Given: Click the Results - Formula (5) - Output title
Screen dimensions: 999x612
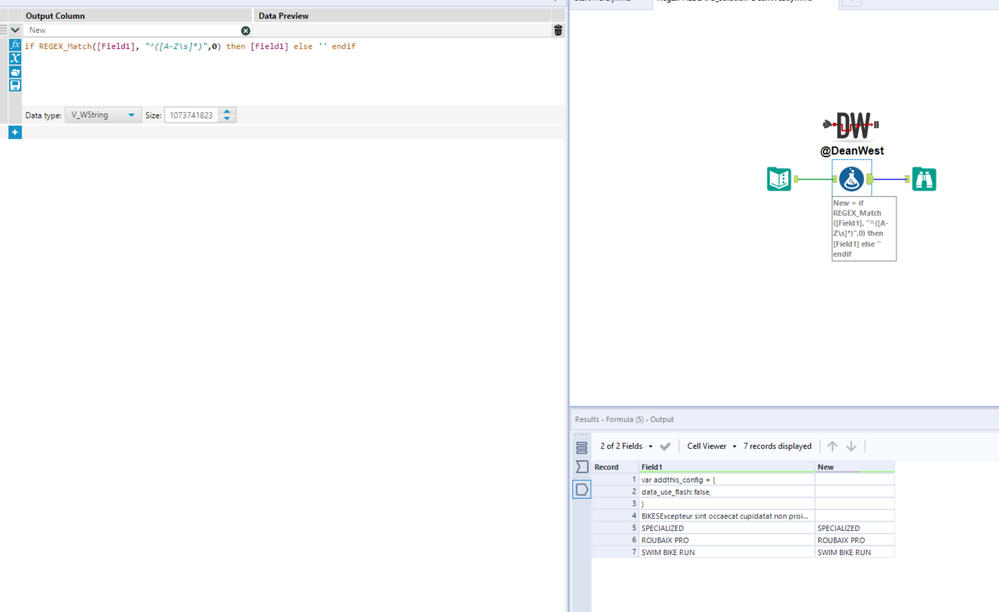Looking at the screenshot, I should click(x=624, y=419).
